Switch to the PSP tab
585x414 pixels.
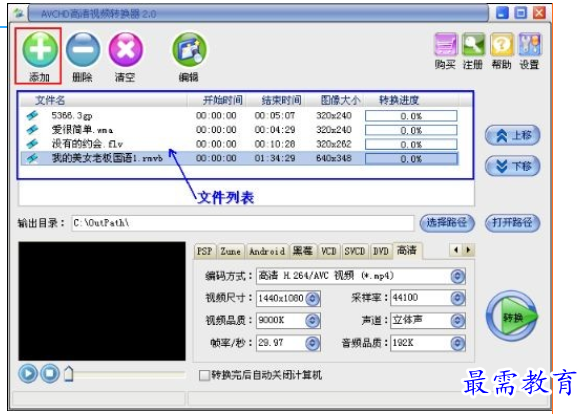(204, 251)
